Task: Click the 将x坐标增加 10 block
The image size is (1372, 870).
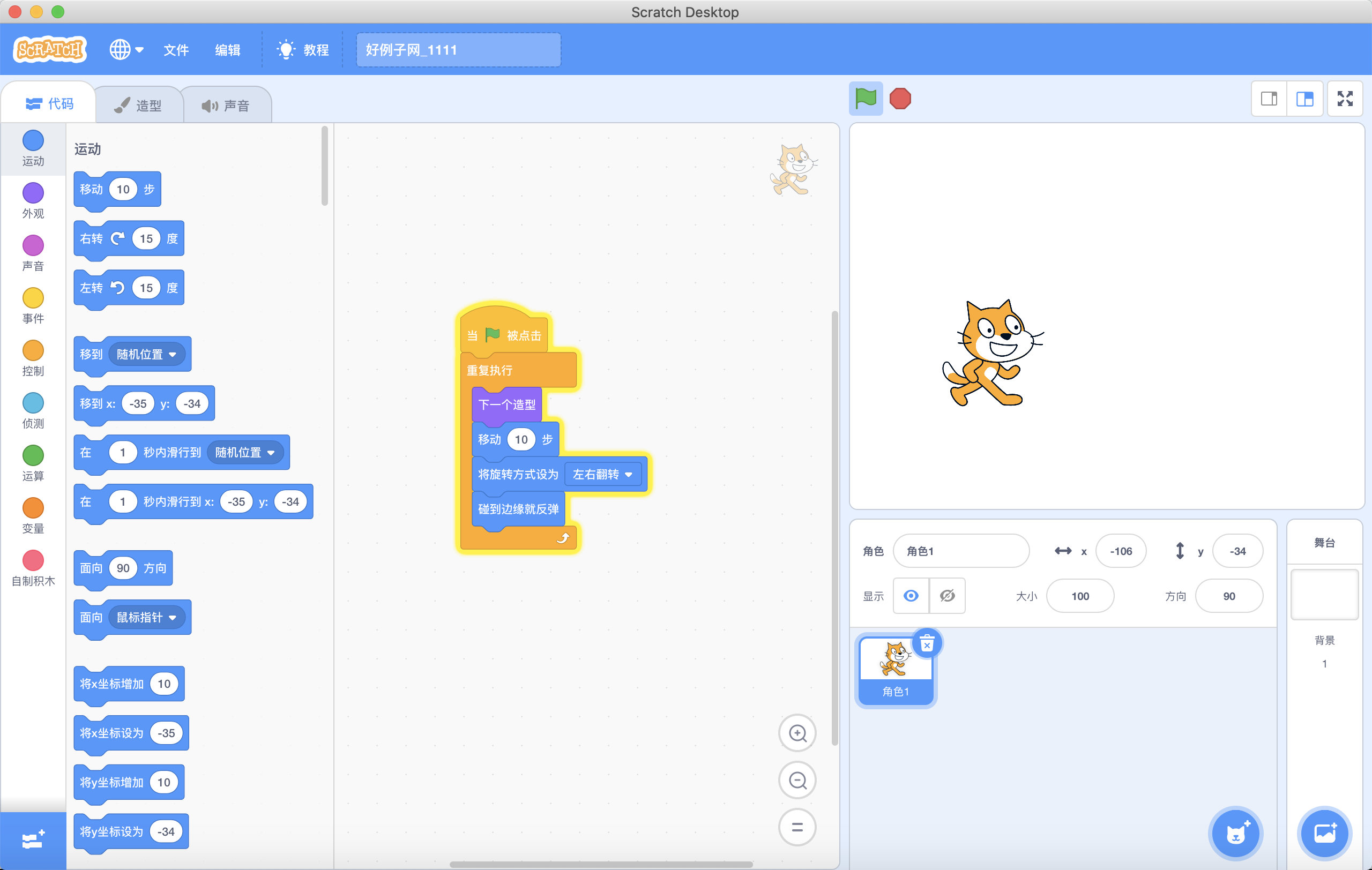Action: tap(129, 684)
